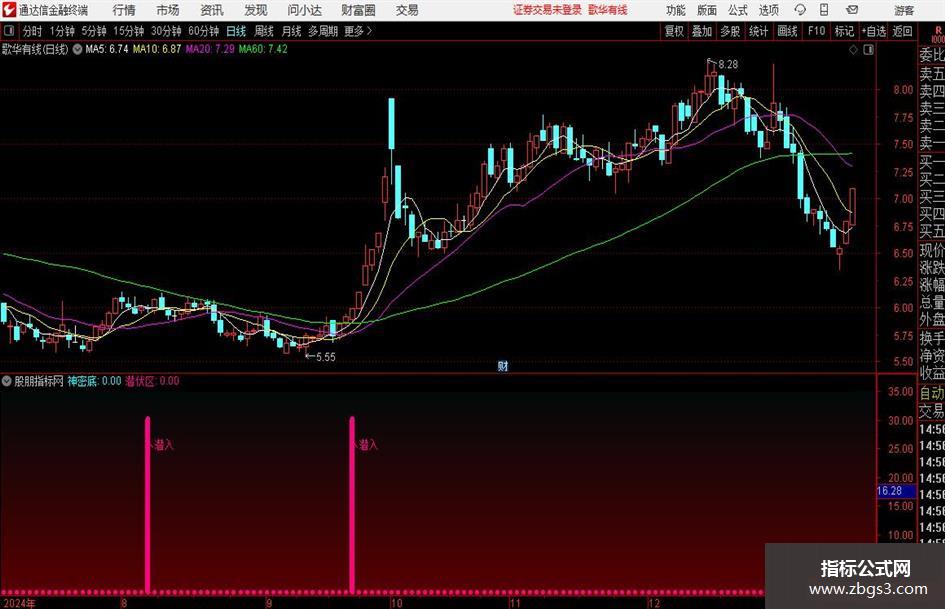
Task: Click the 5.55 low price annotation
Action: tap(325, 357)
